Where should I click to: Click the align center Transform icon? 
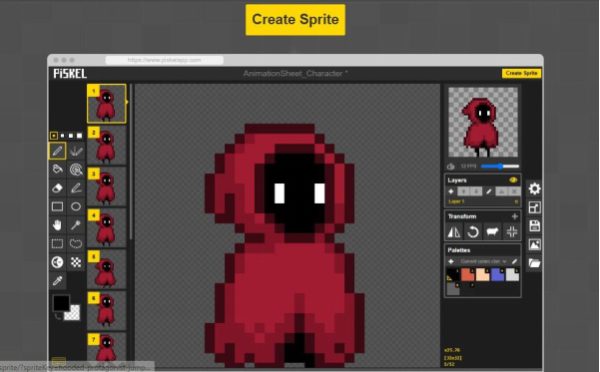tap(512, 232)
